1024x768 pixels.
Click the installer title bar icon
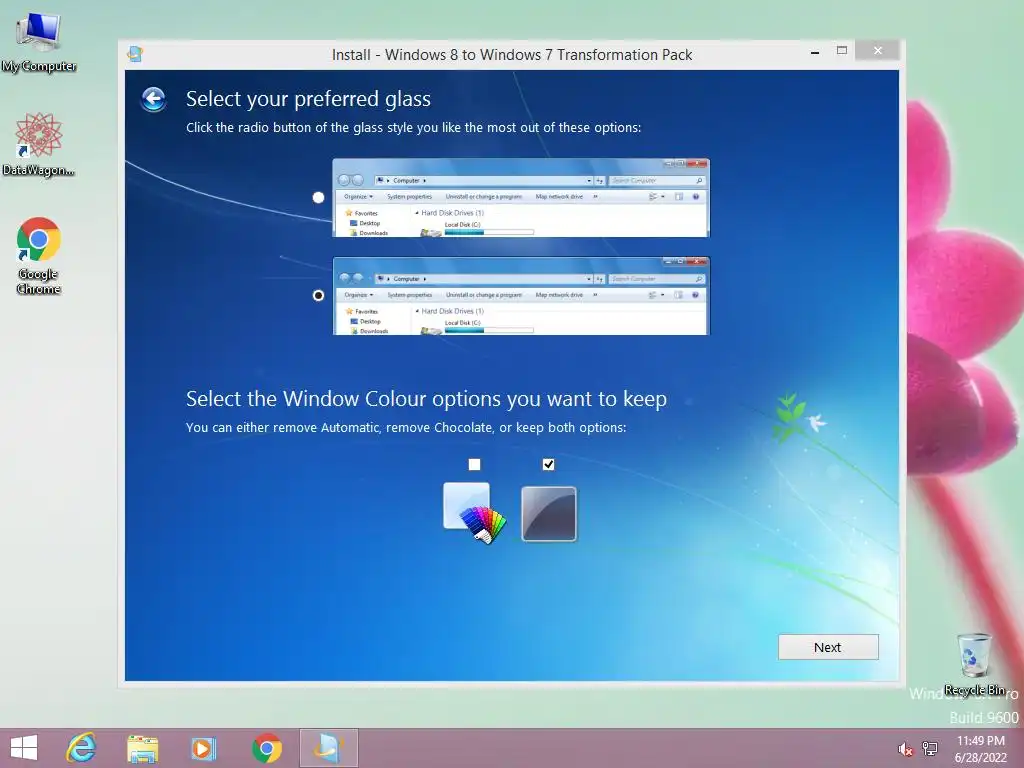[135, 54]
